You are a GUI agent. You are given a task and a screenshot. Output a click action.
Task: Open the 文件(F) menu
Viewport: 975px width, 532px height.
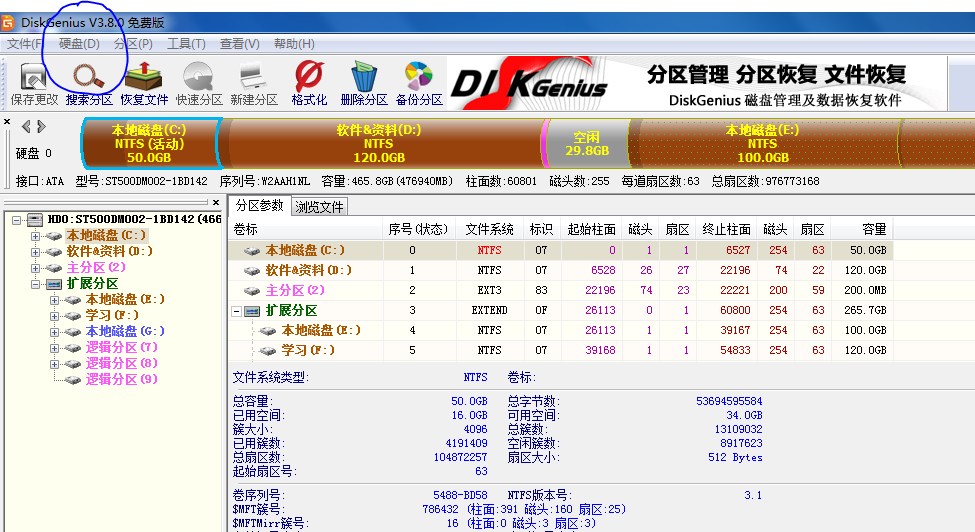[25, 44]
